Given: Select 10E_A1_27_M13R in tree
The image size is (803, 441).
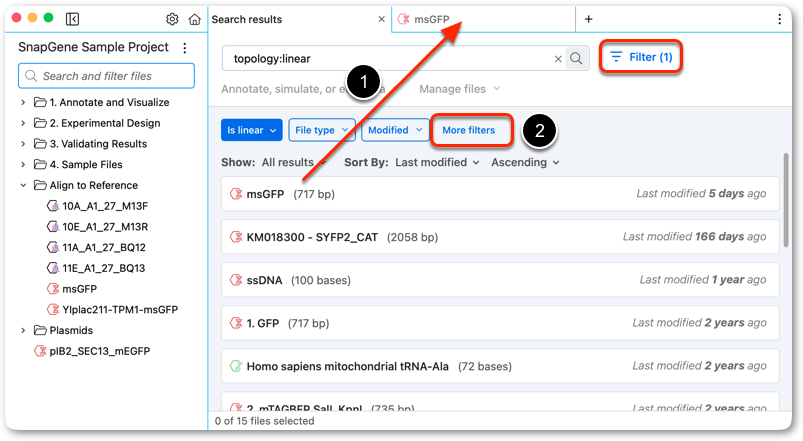Looking at the screenshot, I should click(105, 226).
